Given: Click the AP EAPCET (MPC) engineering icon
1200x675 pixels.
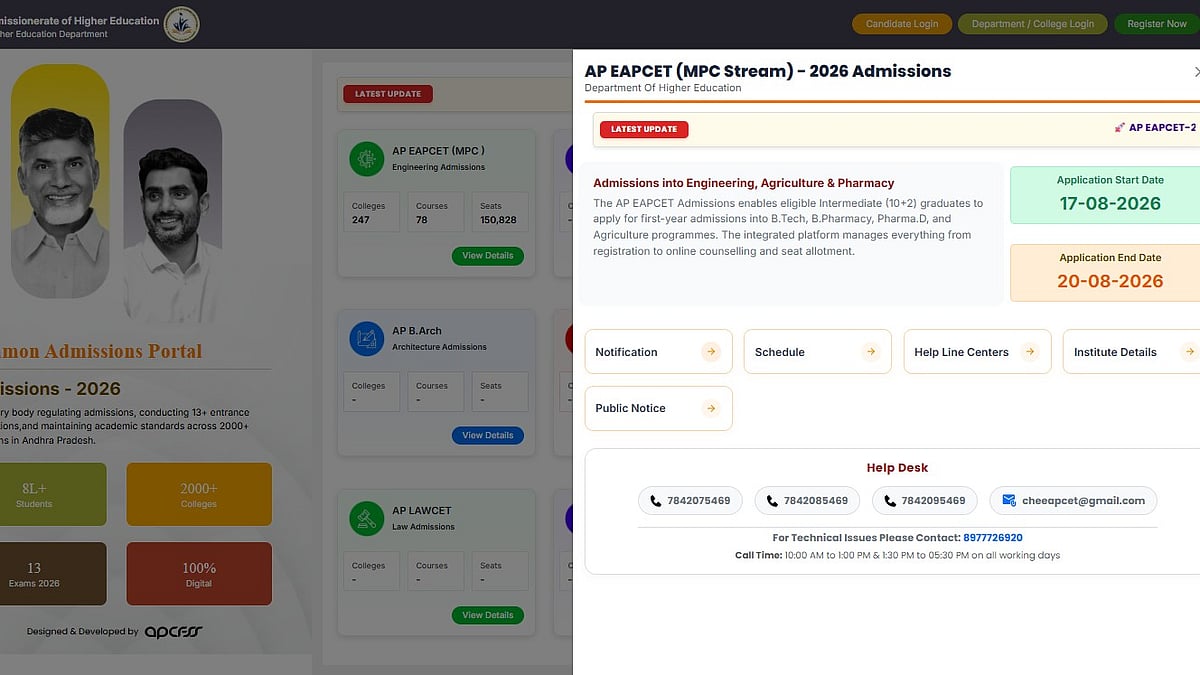Looking at the screenshot, I should click(x=366, y=158).
